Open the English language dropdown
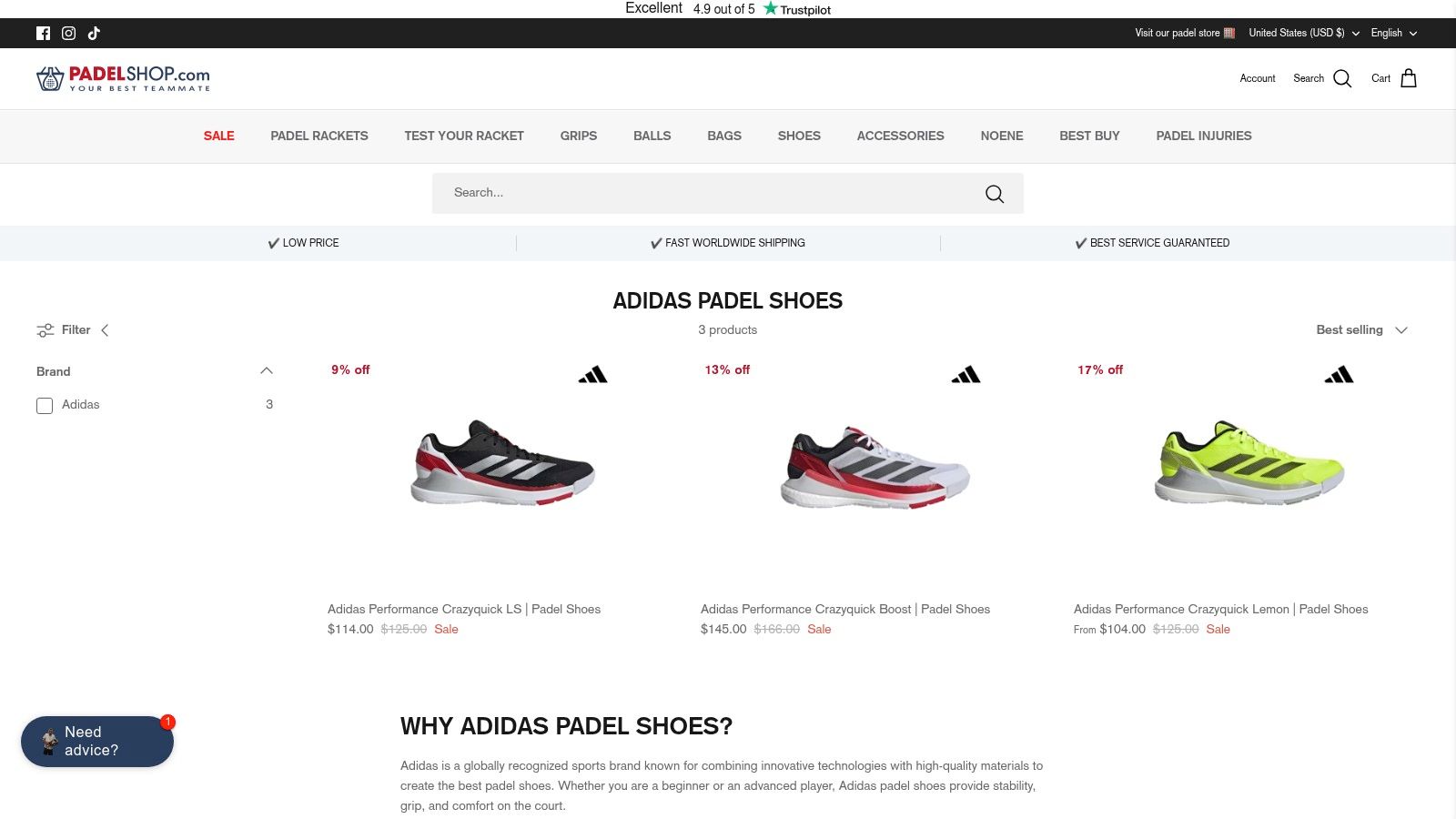Image resolution: width=1456 pixels, height=819 pixels. click(1393, 34)
